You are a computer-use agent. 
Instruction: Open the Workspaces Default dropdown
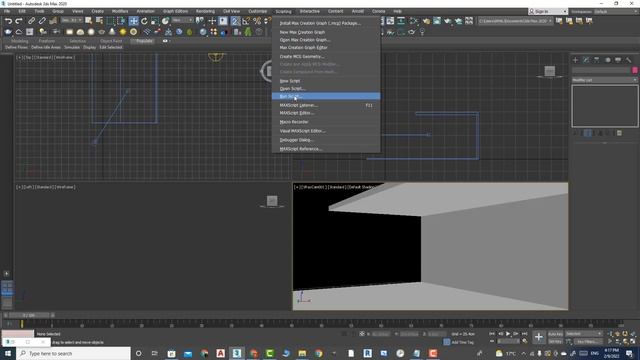coord(615,11)
